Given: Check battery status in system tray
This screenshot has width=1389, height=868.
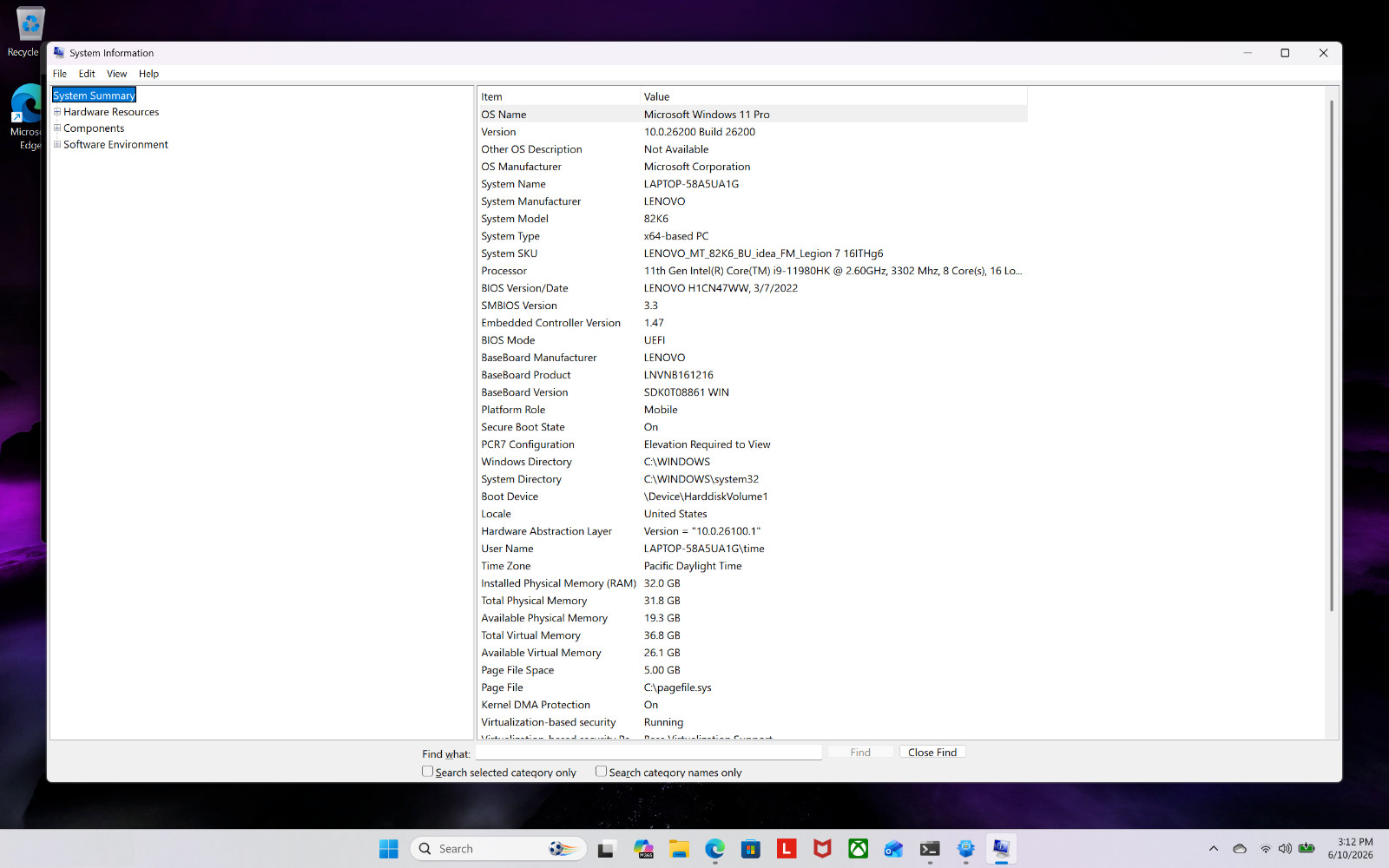Looking at the screenshot, I should click(x=1307, y=849).
